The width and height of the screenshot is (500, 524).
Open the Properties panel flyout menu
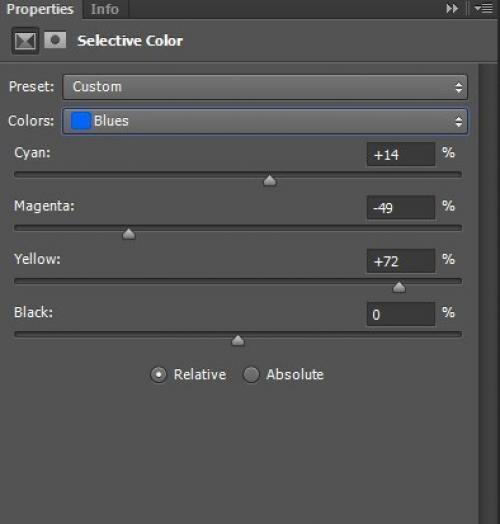point(484,9)
